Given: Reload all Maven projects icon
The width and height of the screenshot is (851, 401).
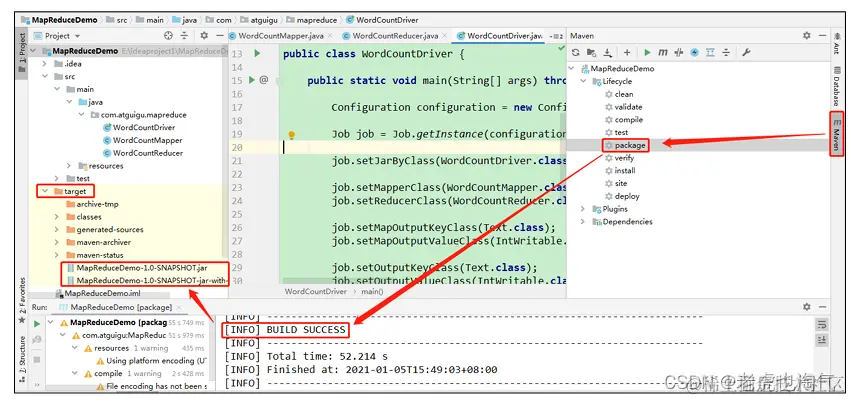Looking at the screenshot, I should 575,53.
